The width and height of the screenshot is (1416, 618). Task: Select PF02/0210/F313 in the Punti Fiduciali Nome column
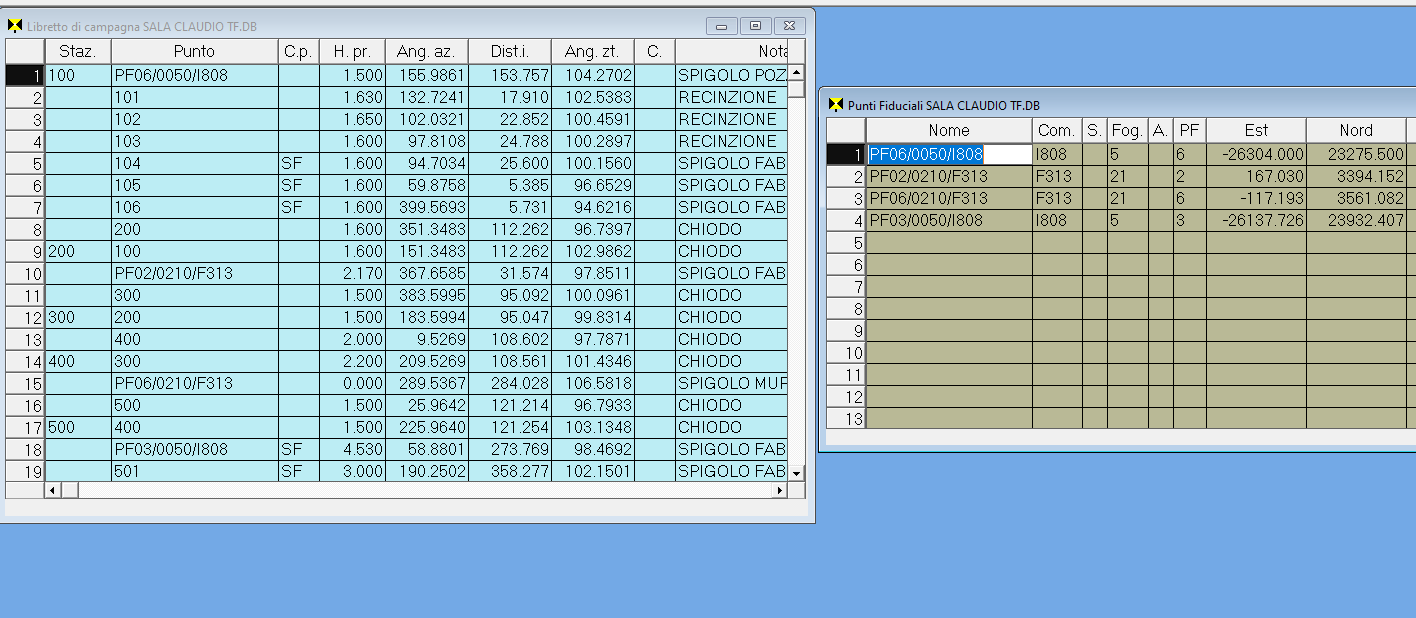pos(949,176)
